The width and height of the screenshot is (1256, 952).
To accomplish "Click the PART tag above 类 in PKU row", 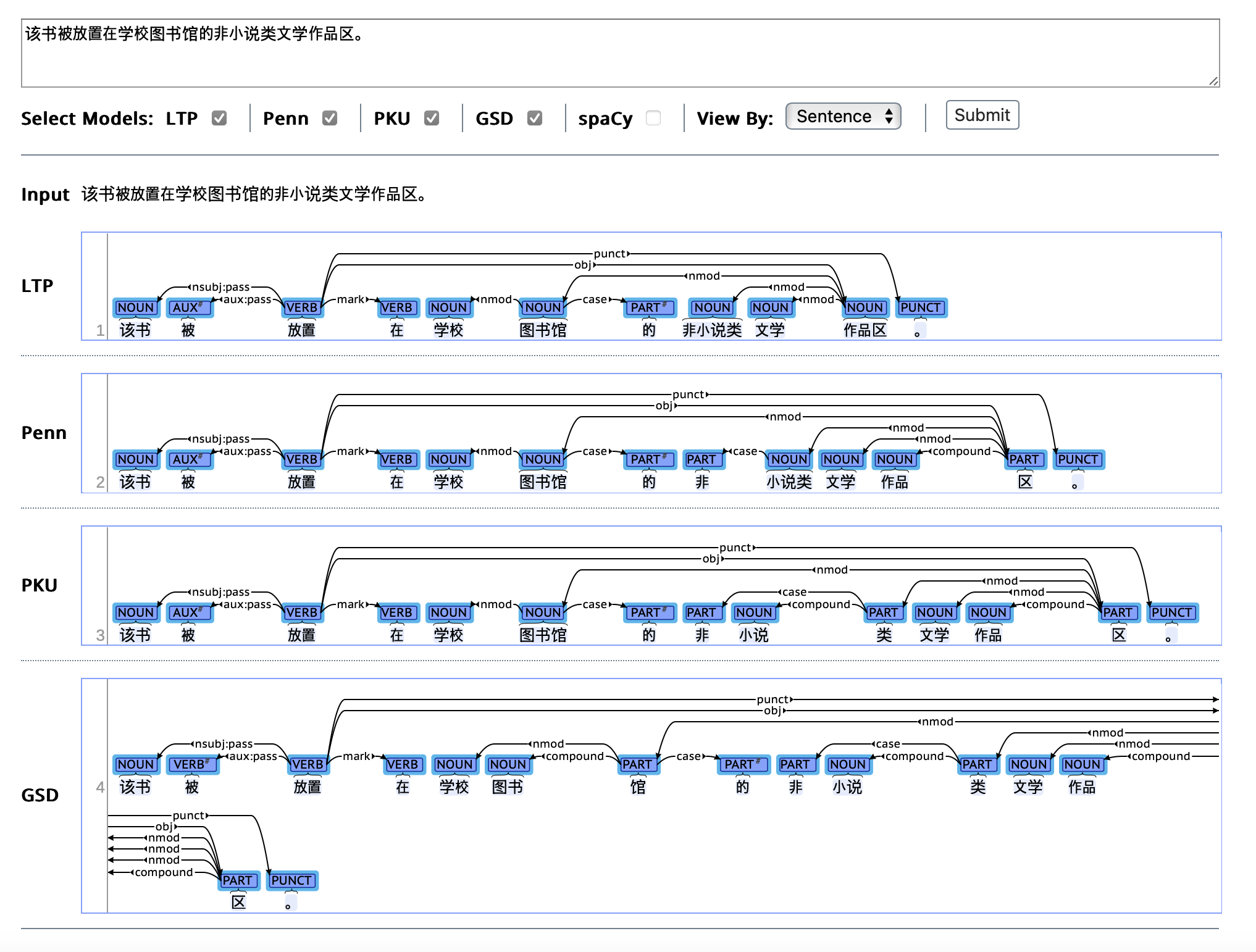I will pyautogui.click(x=883, y=612).
